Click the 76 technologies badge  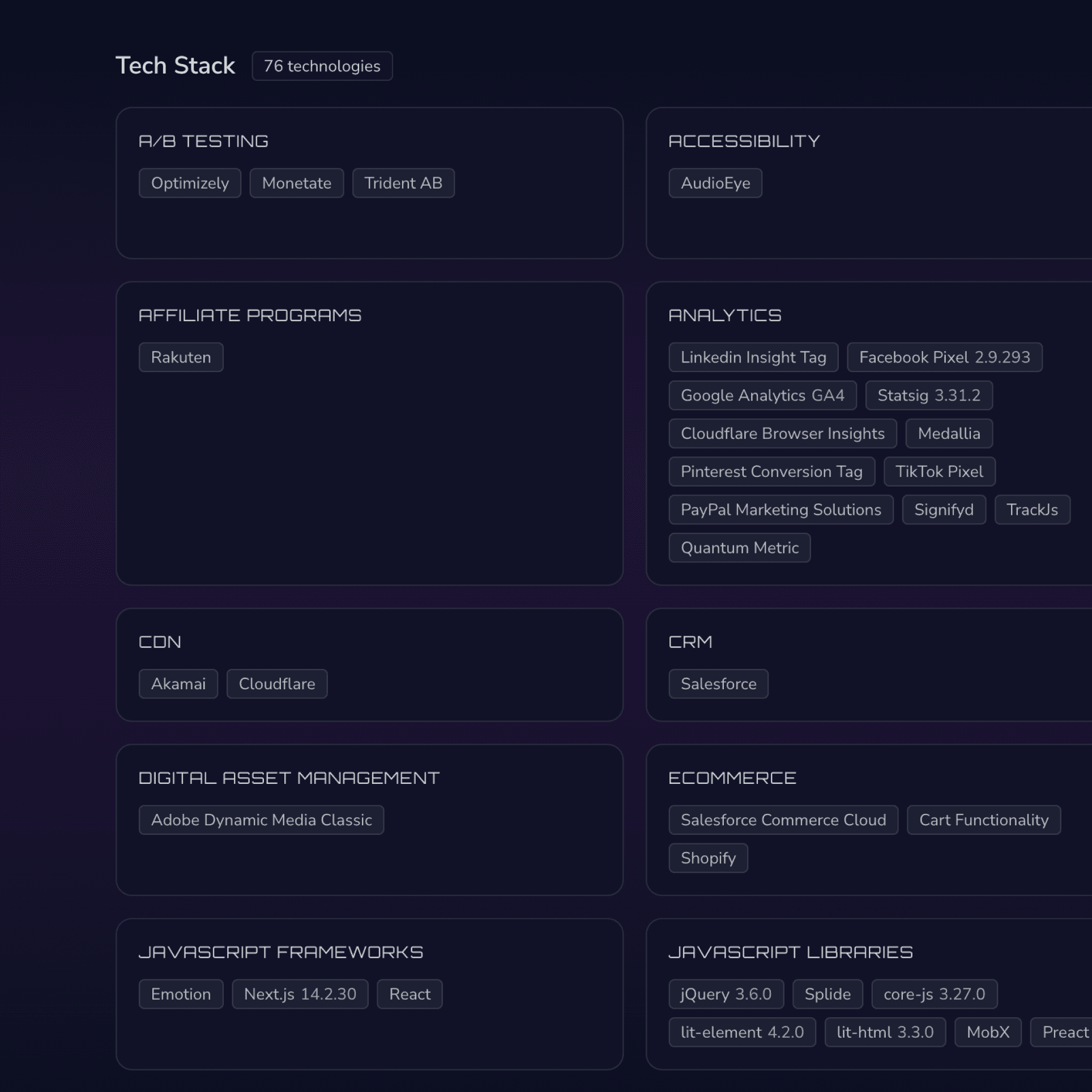tap(322, 66)
